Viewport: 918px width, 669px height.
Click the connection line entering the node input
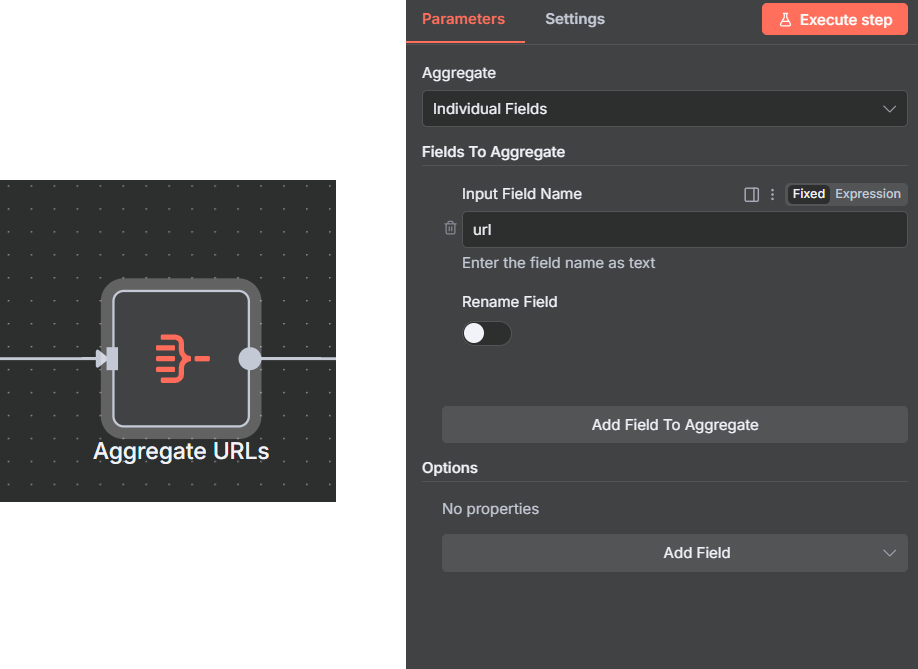45,358
